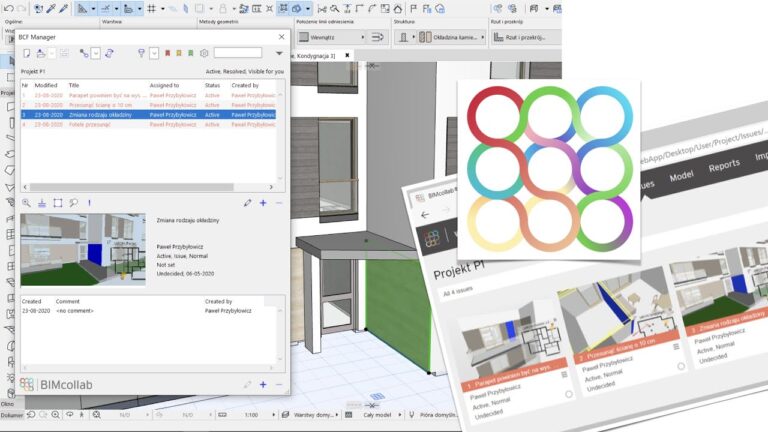Click the blue plus icon to add an issue

pos(263,202)
